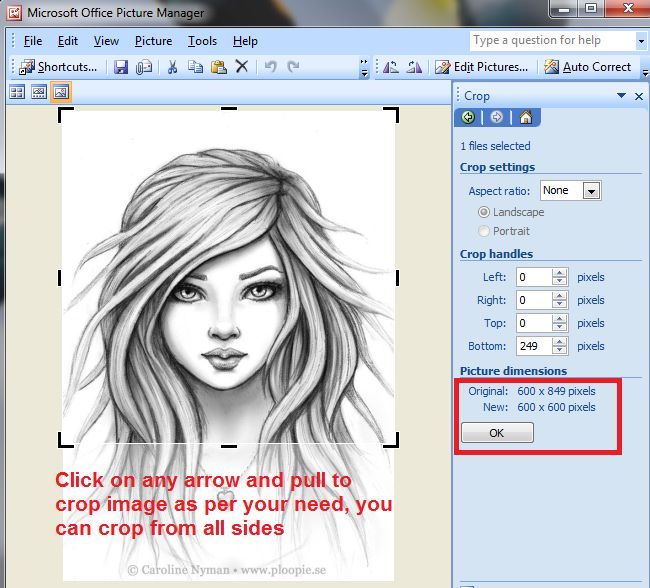This screenshot has height=588, width=650.
Task: Open the File menu
Action: point(33,41)
